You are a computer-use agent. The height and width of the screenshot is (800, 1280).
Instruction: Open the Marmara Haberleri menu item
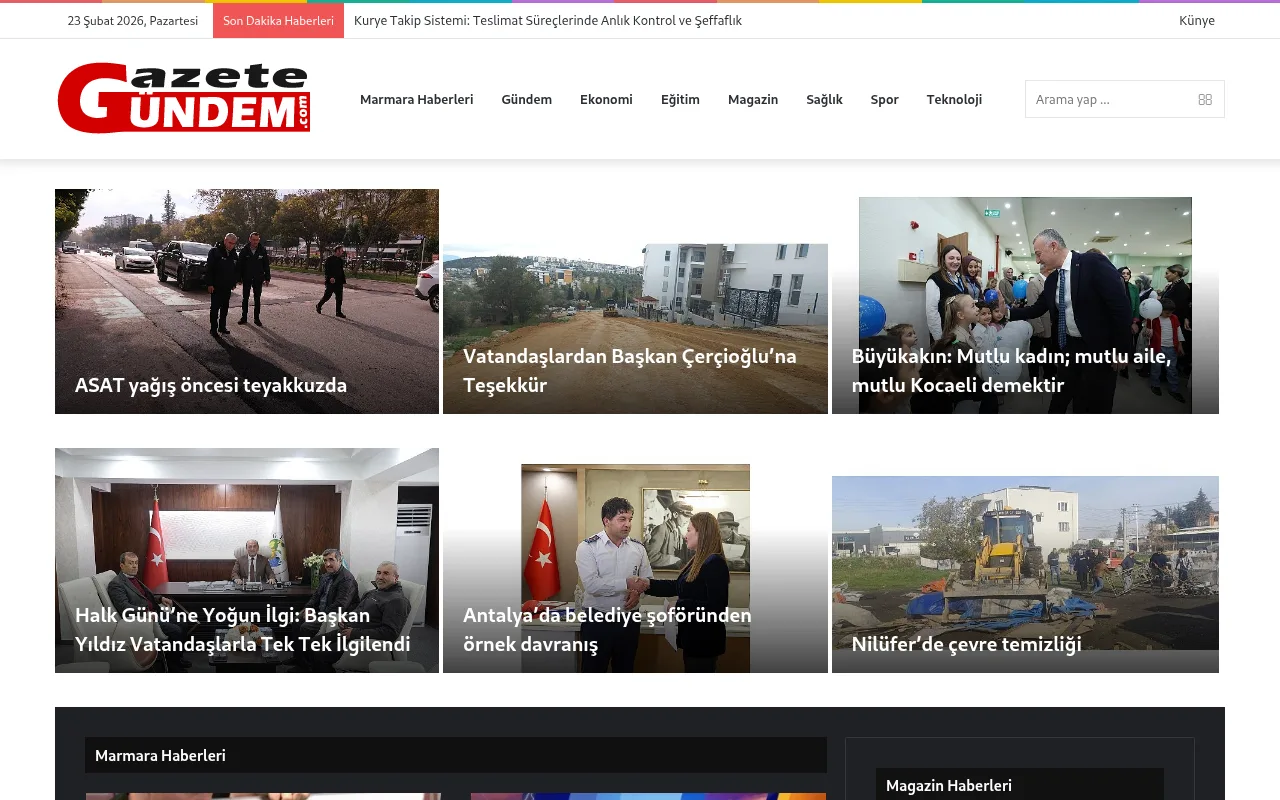point(416,99)
